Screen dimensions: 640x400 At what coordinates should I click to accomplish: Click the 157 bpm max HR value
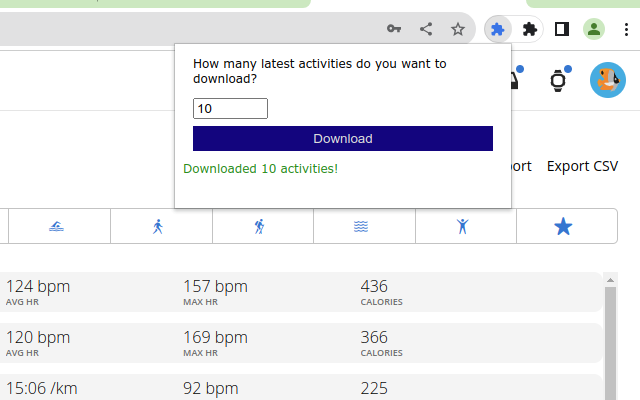coord(216,287)
